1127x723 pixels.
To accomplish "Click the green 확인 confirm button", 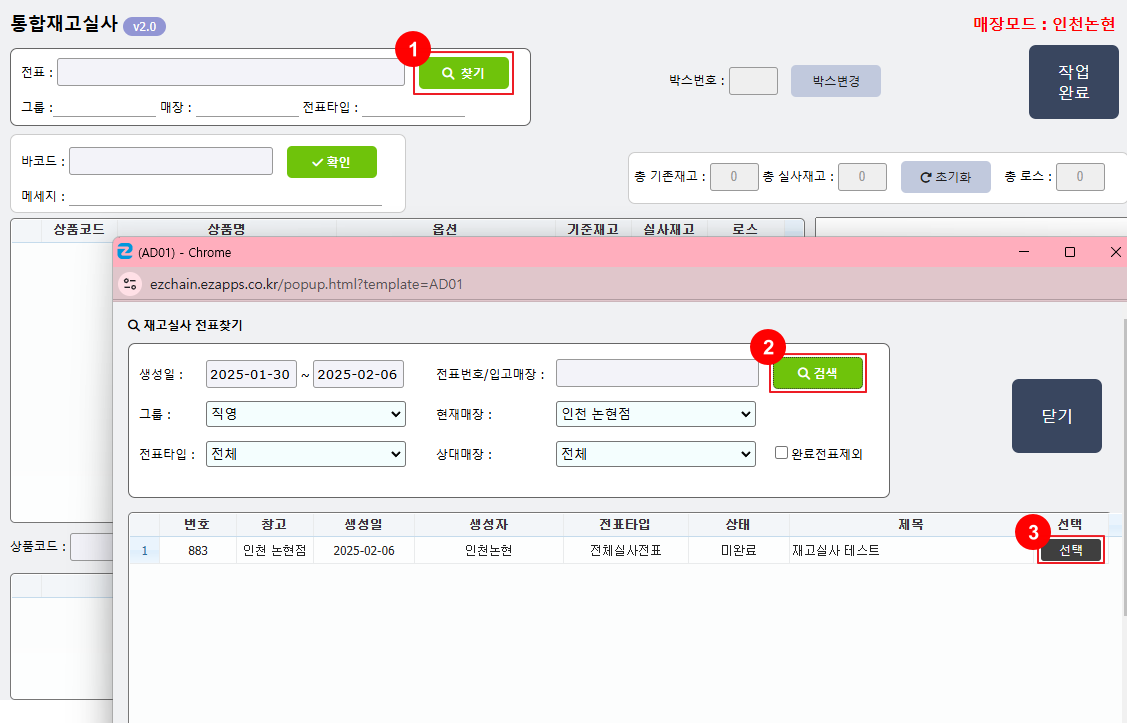I will pos(331,162).
